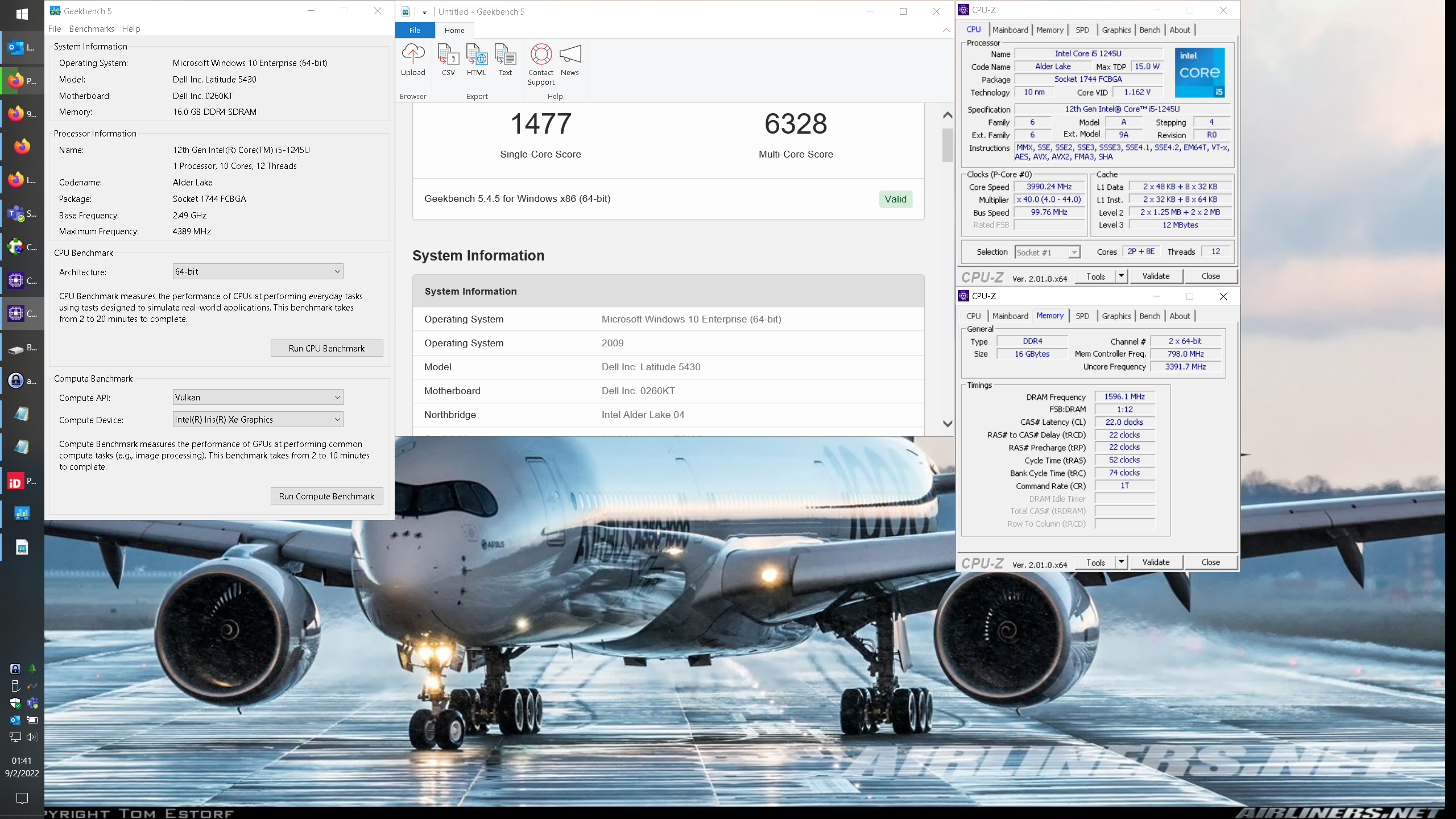This screenshot has height=819, width=1456.
Task: Click Run Compute Benchmark button
Action: (326, 496)
